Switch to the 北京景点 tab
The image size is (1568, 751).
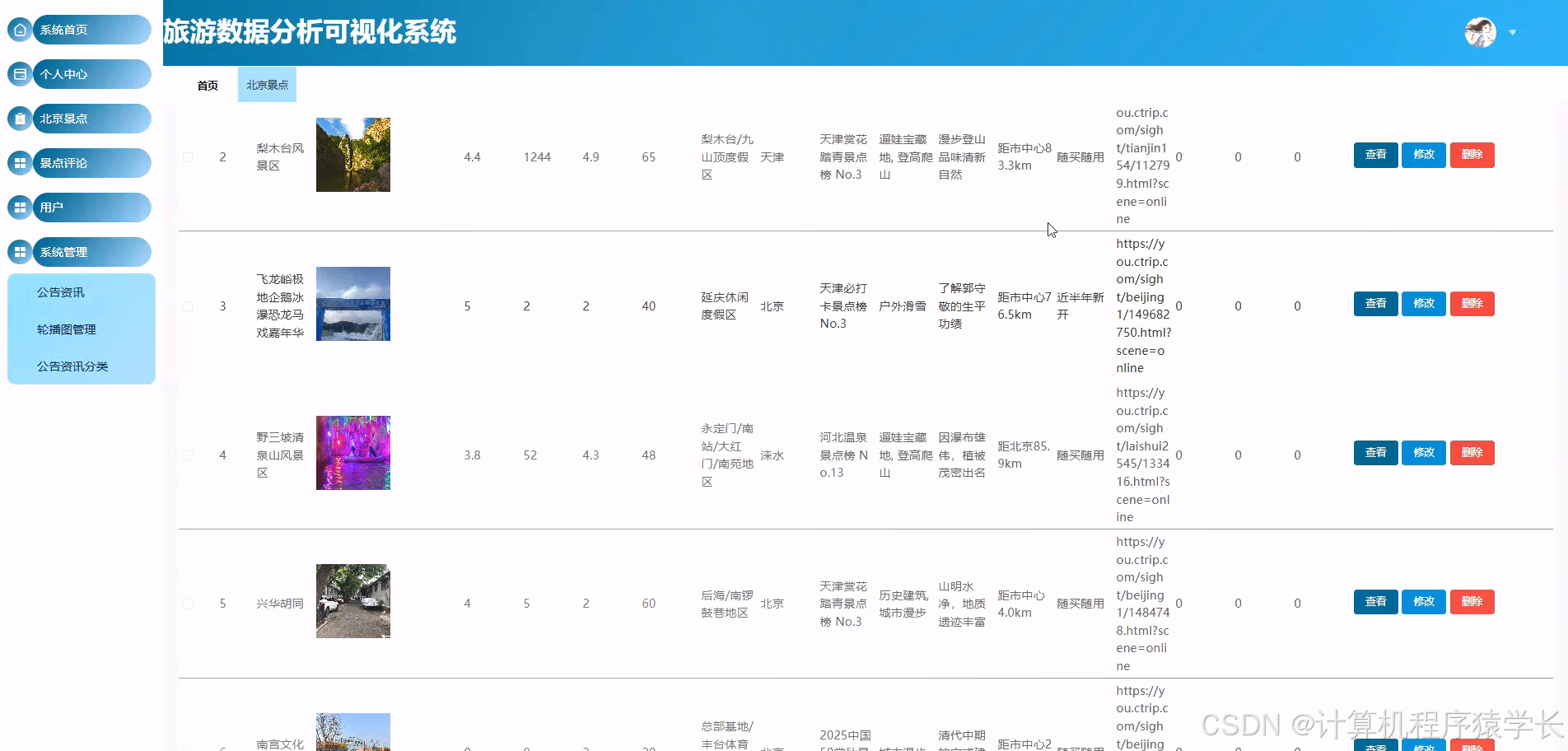(267, 85)
